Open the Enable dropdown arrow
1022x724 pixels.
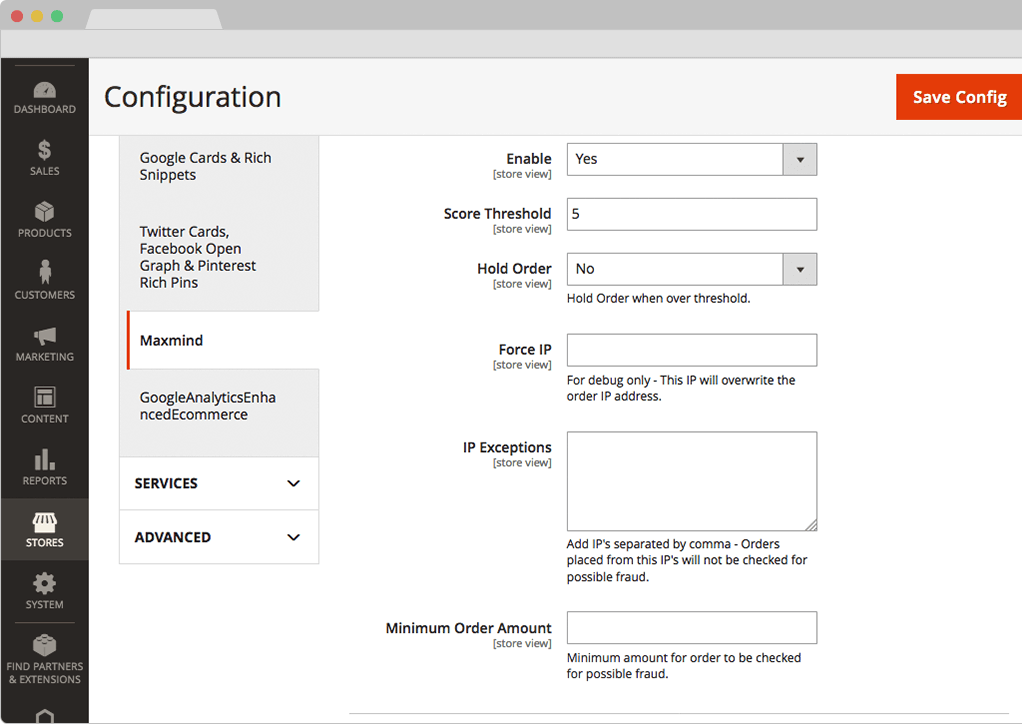pyautogui.click(x=800, y=160)
